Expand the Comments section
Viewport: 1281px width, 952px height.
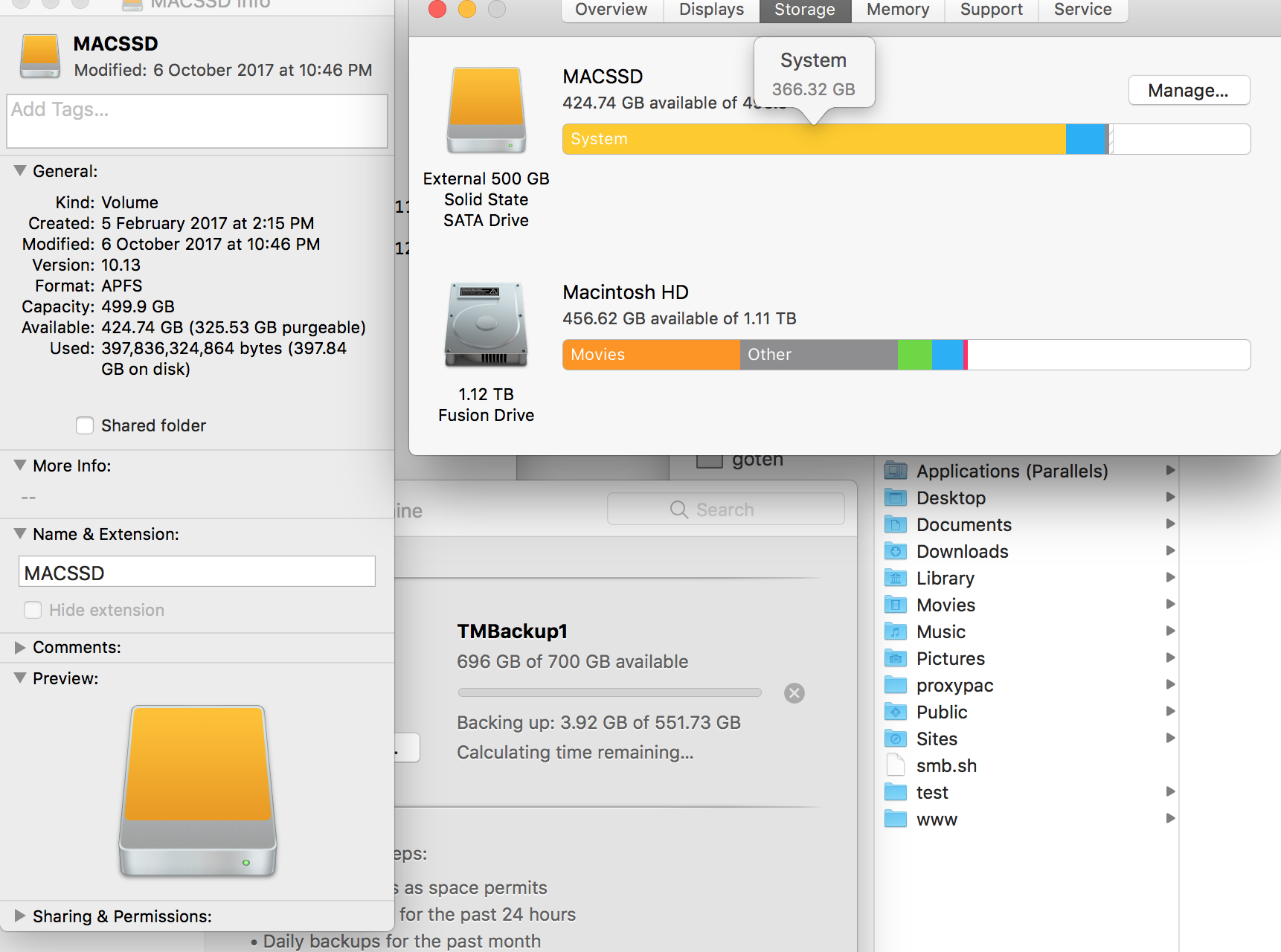click(x=20, y=647)
